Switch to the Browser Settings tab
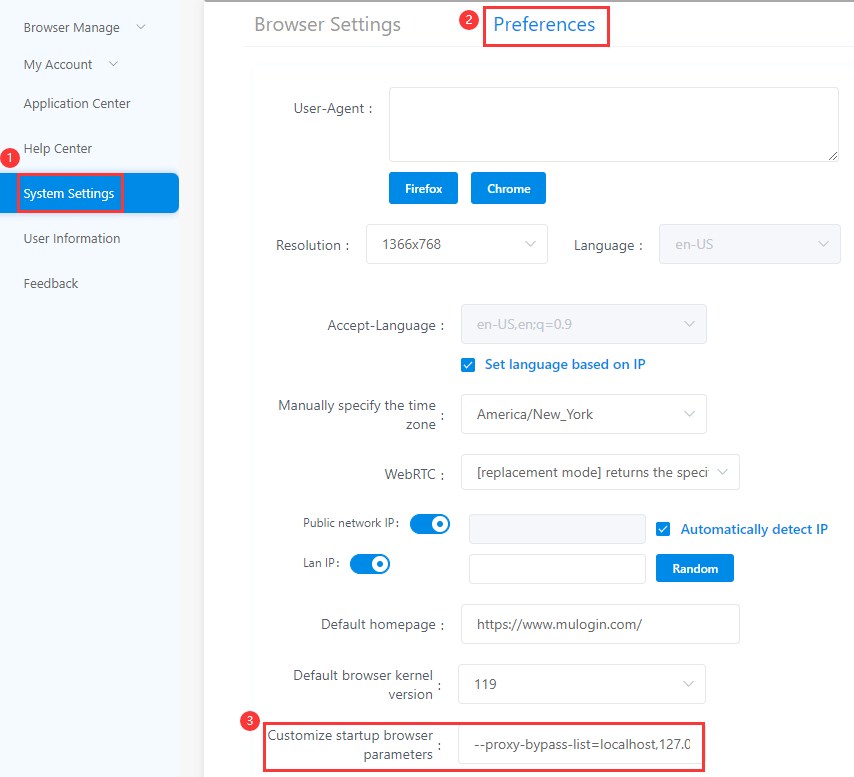The image size is (854, 777). pyautogui.click(x=327, y=25)
